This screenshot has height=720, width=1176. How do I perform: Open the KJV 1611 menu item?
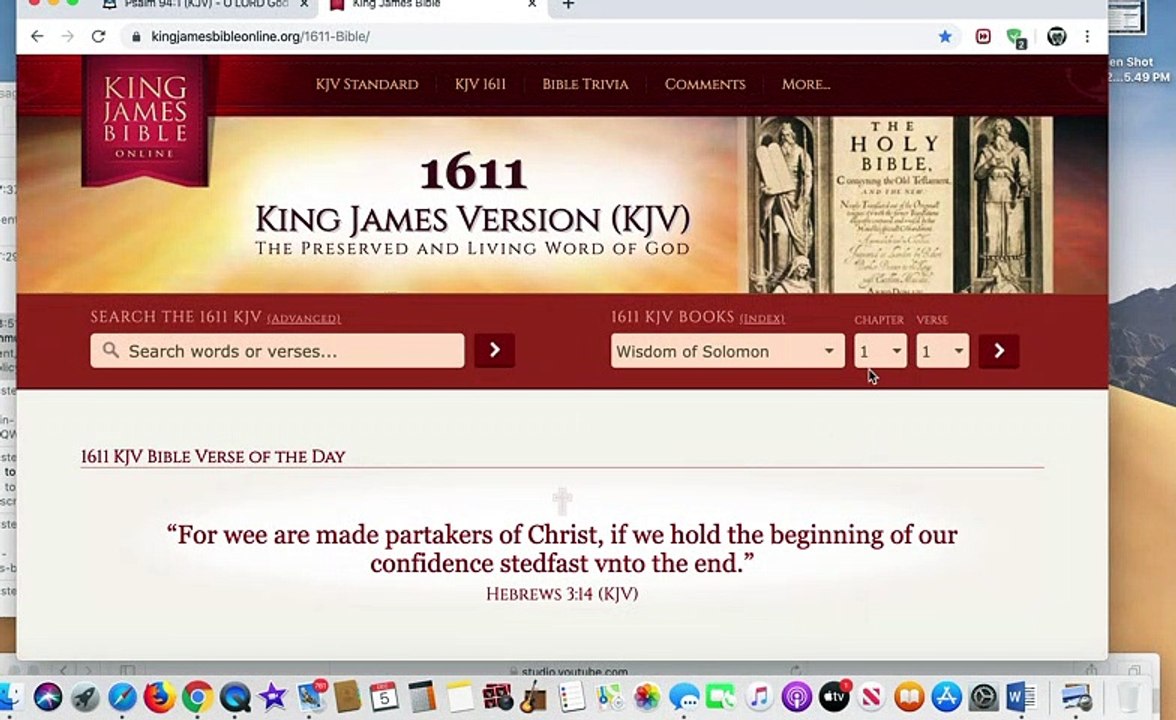coord(480,84)
